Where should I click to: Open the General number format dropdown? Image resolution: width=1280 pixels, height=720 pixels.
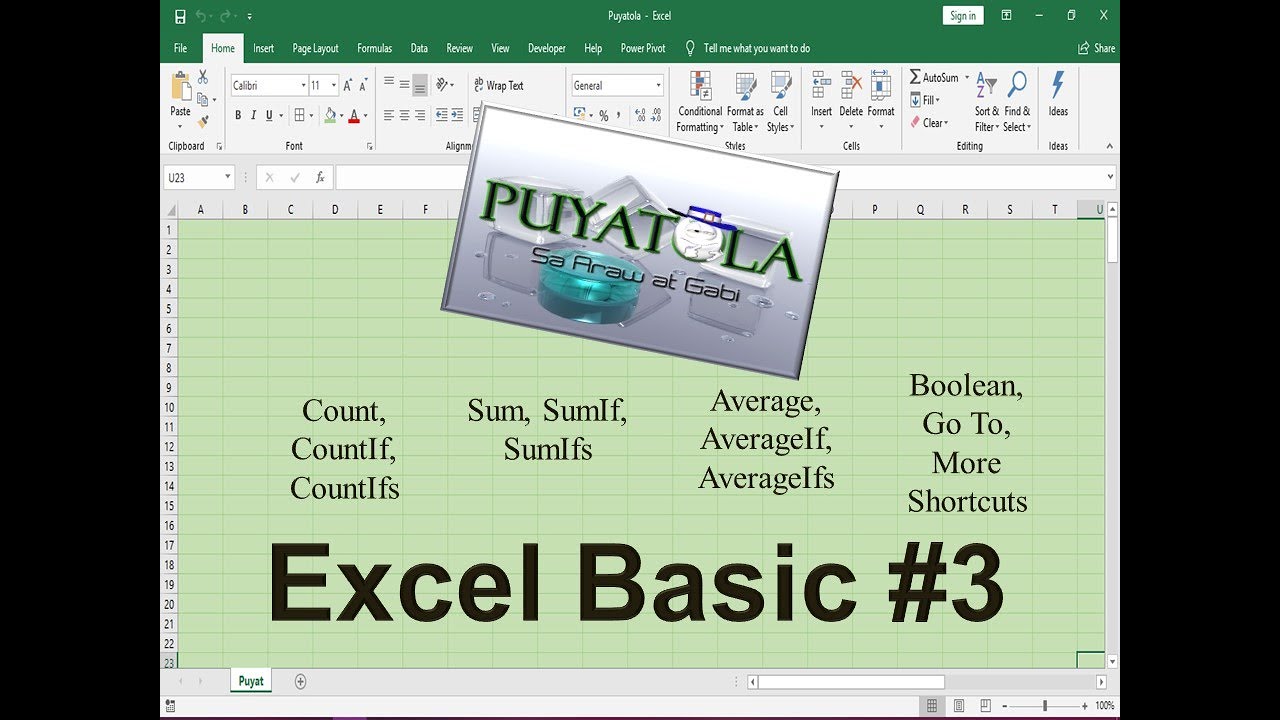click(x=658, y=86)
